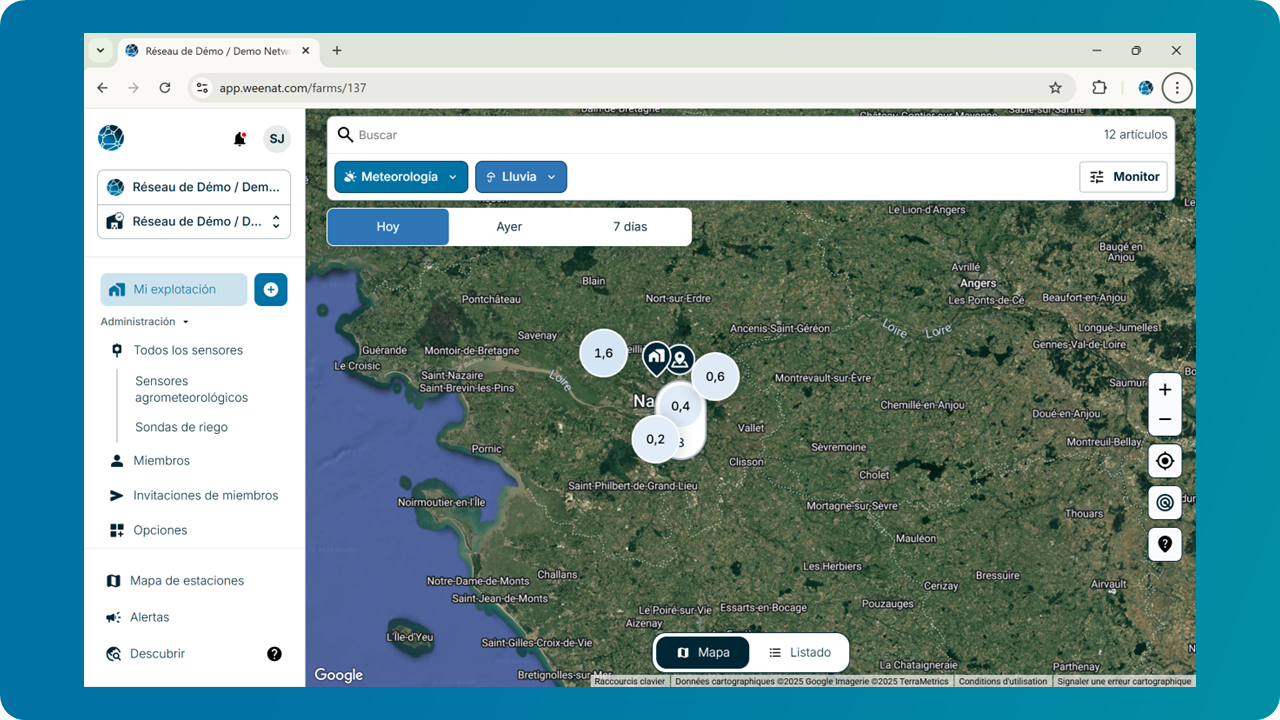
Task: Select the Ayer time period
Action: coord(509,227)
